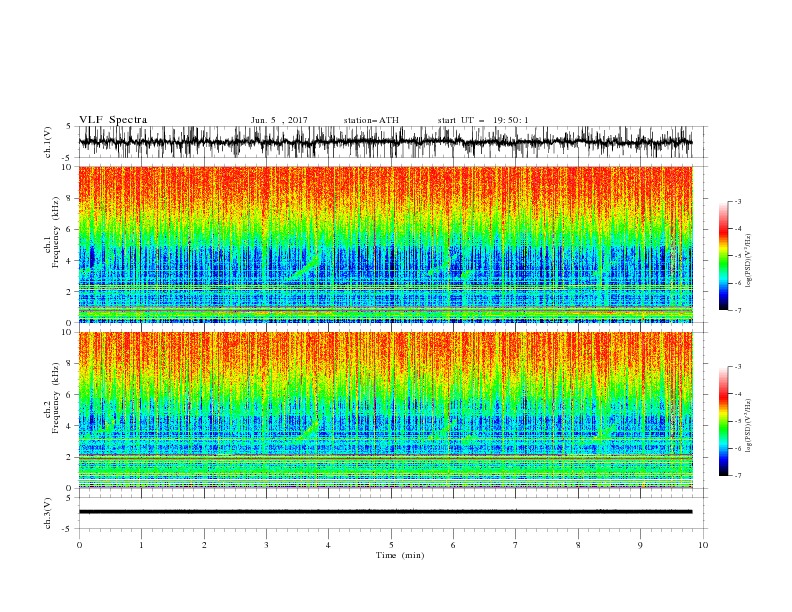
Task: Select the "start UT = 19:50:1" header text
Action: (483, 120)
